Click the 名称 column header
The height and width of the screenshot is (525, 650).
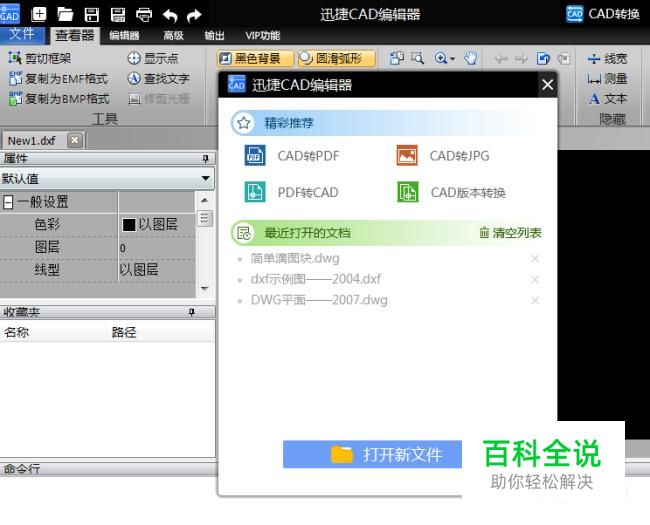tap(53, 332)
